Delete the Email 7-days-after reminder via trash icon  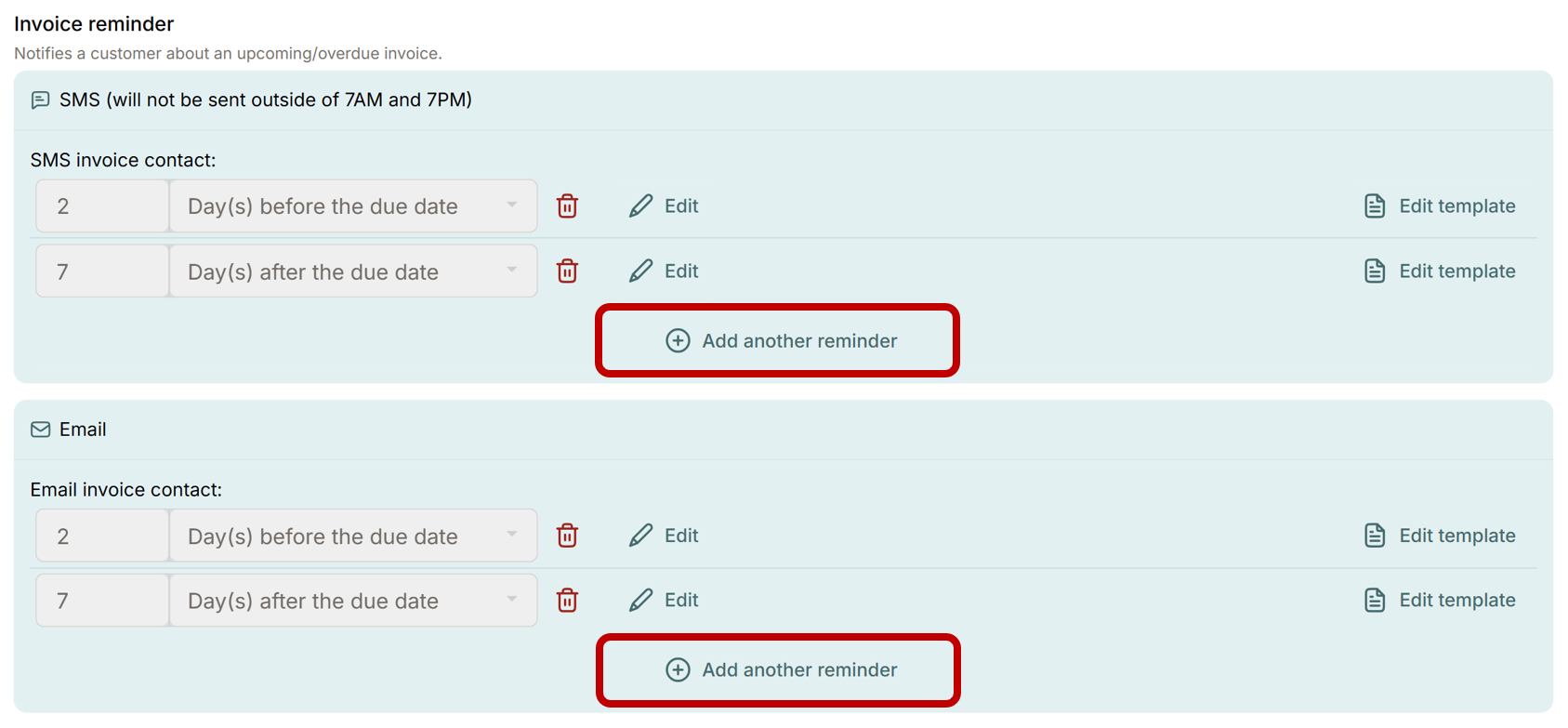[x=567, y=600]
